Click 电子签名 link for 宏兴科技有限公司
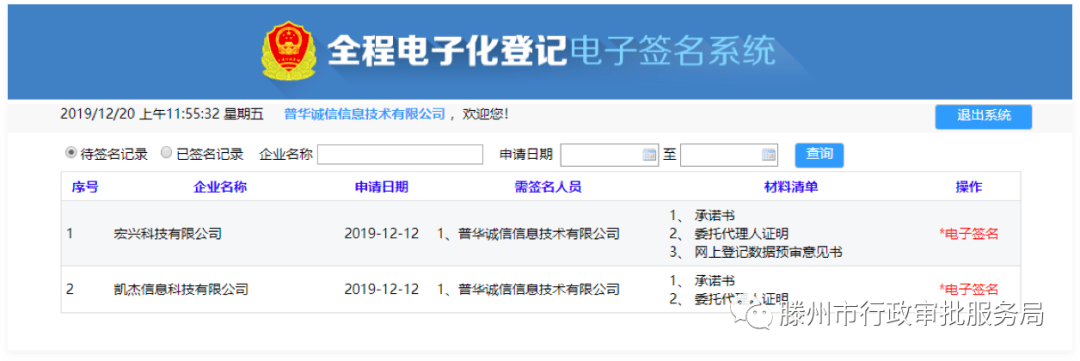This screenshot has height=361, width=1080. (968, 234)
